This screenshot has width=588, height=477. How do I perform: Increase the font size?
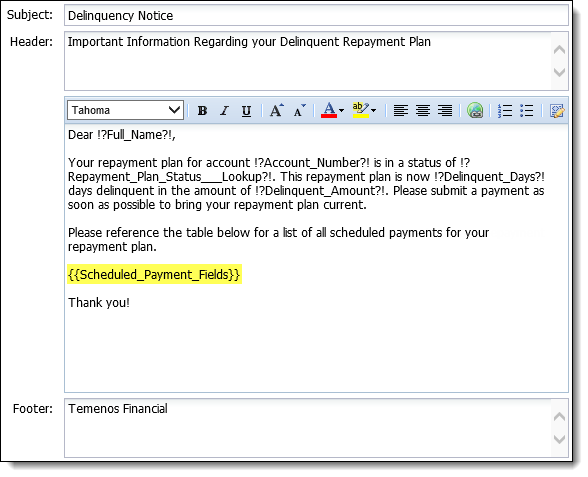[277, 111]
